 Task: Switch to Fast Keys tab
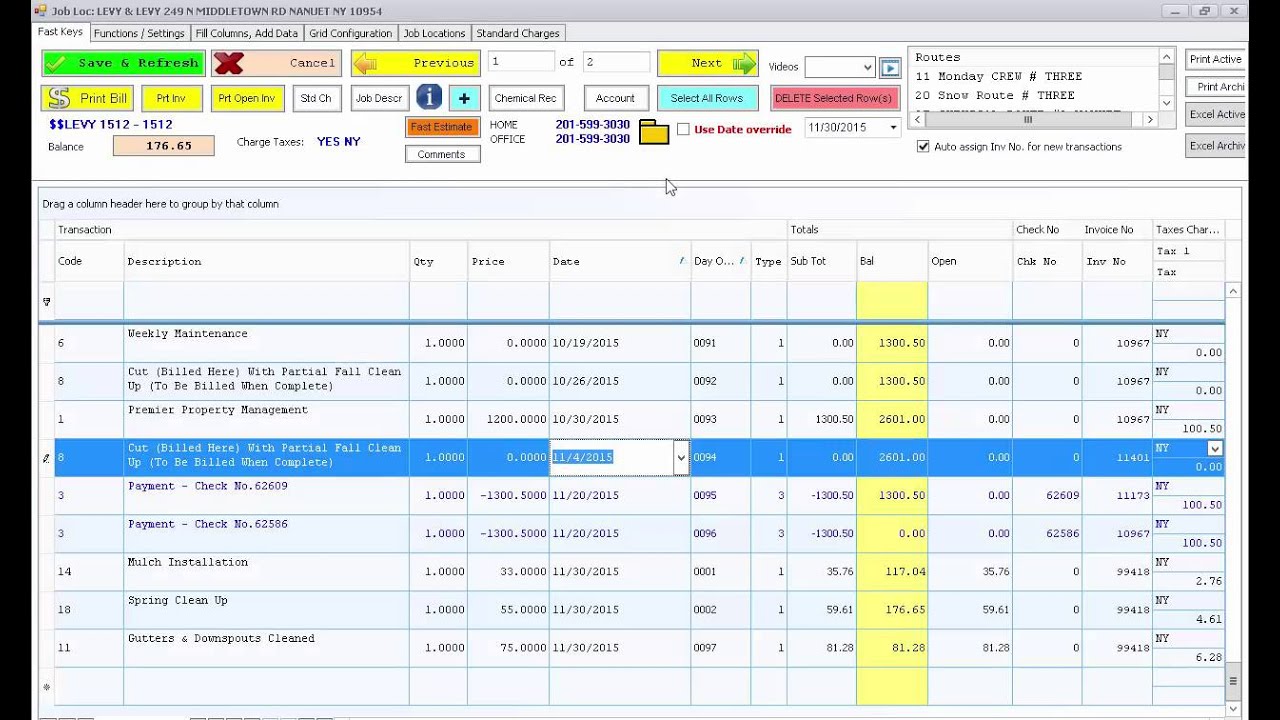(x=60, y=32)
